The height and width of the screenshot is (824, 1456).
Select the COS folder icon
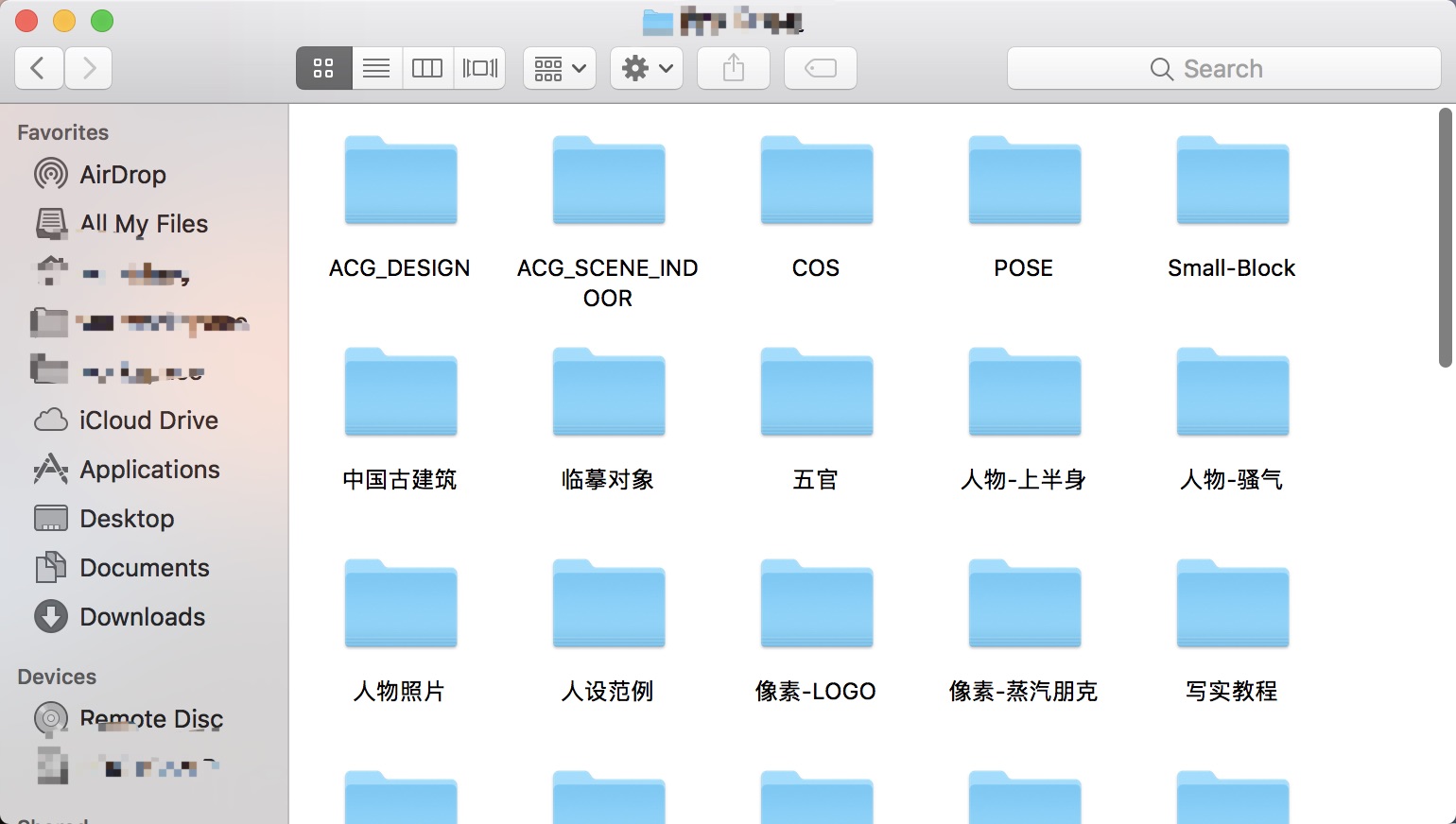coord(817,180)
